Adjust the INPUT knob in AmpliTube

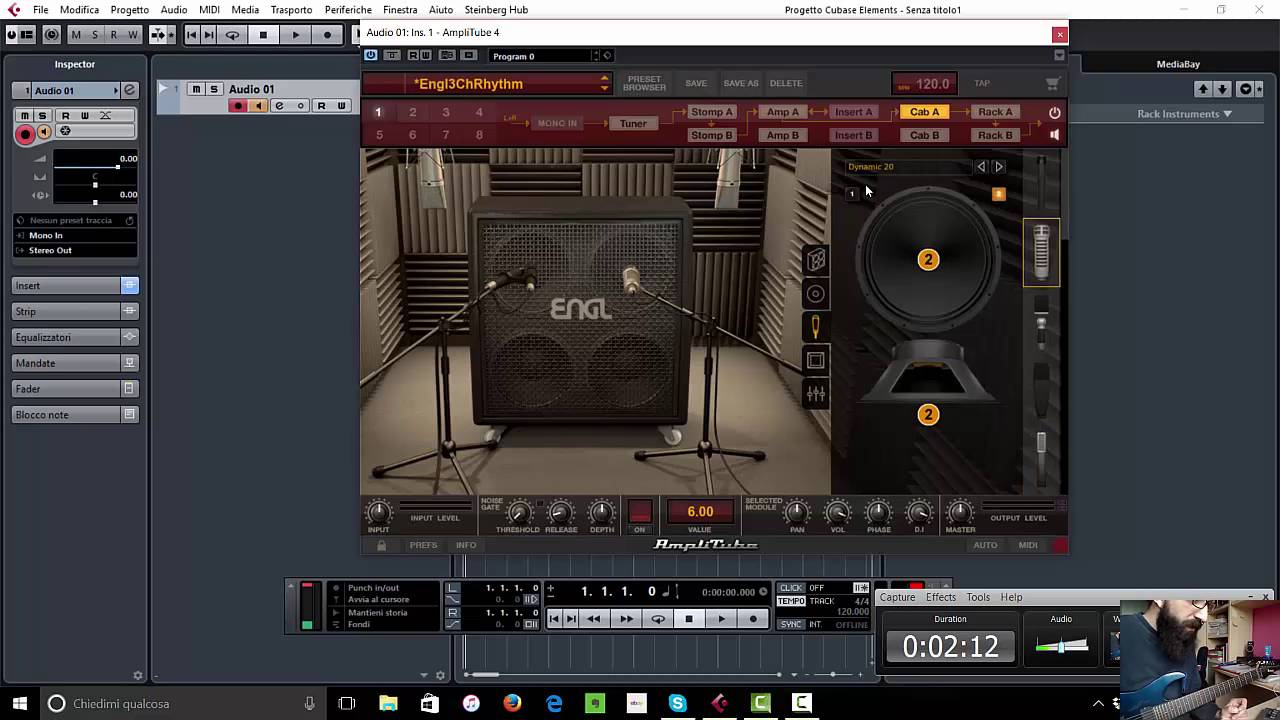coord(378,513)
